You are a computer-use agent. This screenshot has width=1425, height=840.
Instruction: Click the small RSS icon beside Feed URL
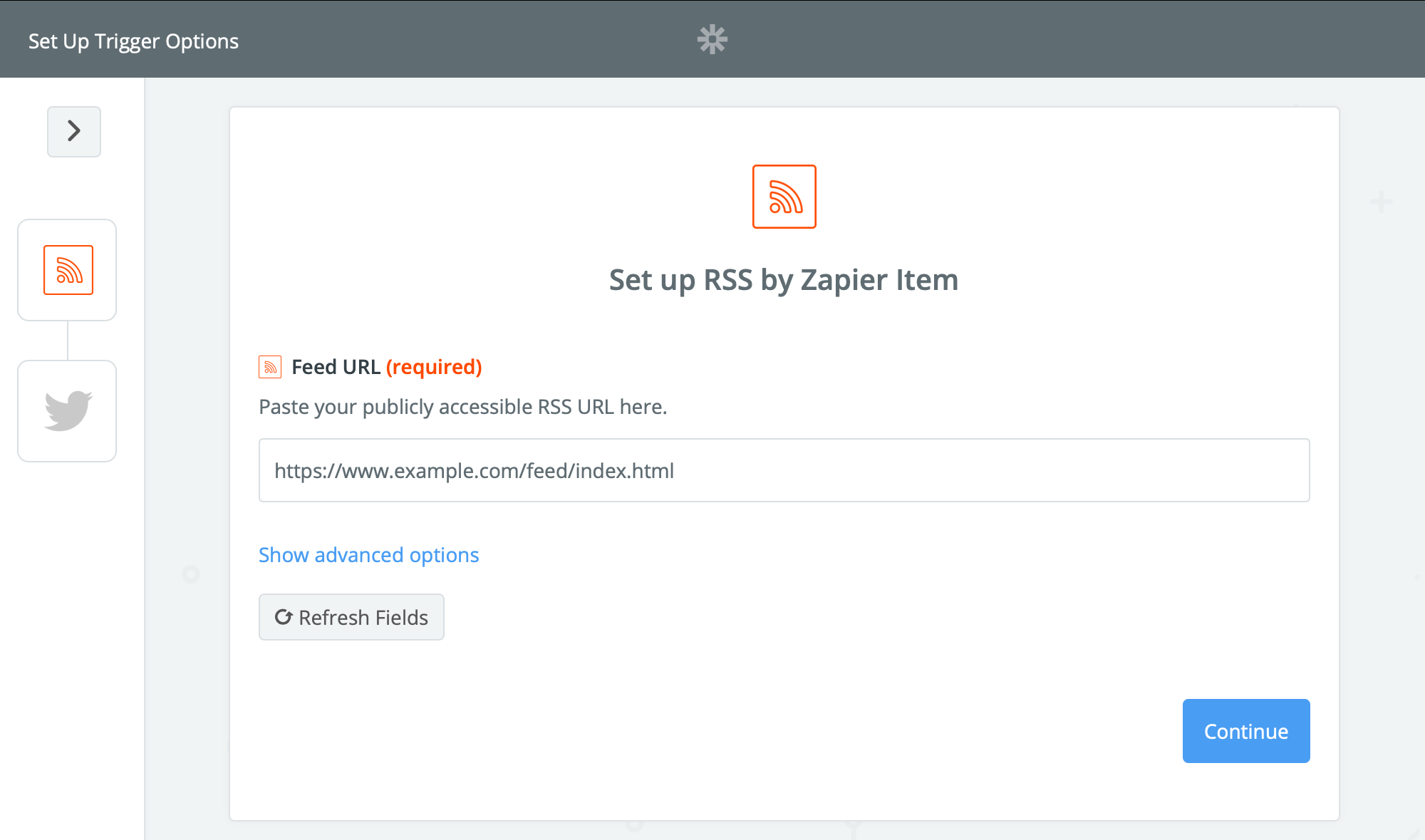click(270, 367)
